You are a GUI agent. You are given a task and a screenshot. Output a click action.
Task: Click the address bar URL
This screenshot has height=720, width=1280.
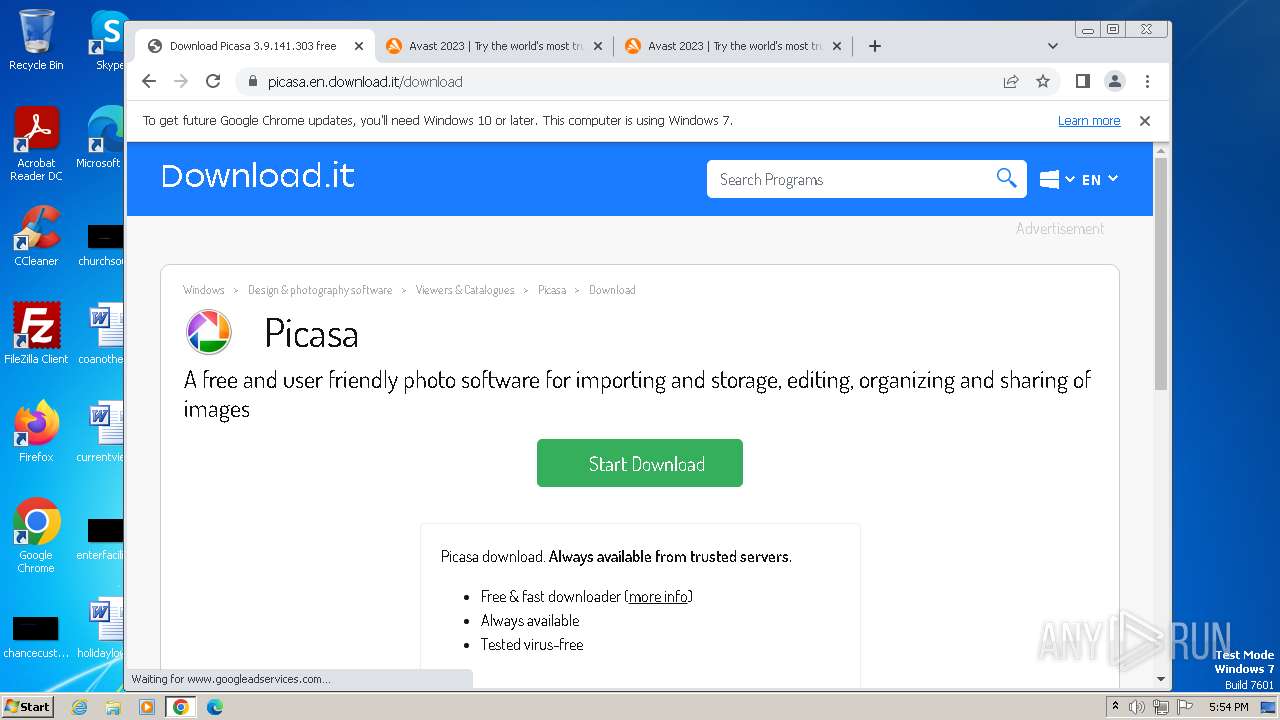[x=365, y=82]
